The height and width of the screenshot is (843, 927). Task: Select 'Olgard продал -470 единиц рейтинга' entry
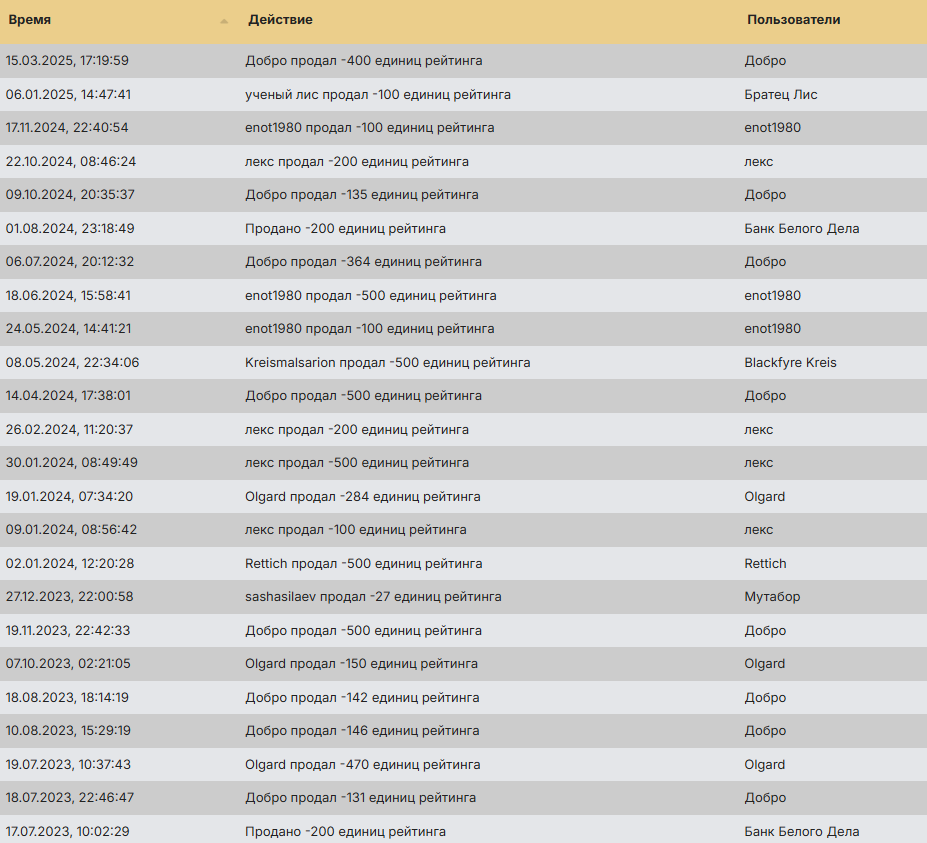tap(362, 765)
